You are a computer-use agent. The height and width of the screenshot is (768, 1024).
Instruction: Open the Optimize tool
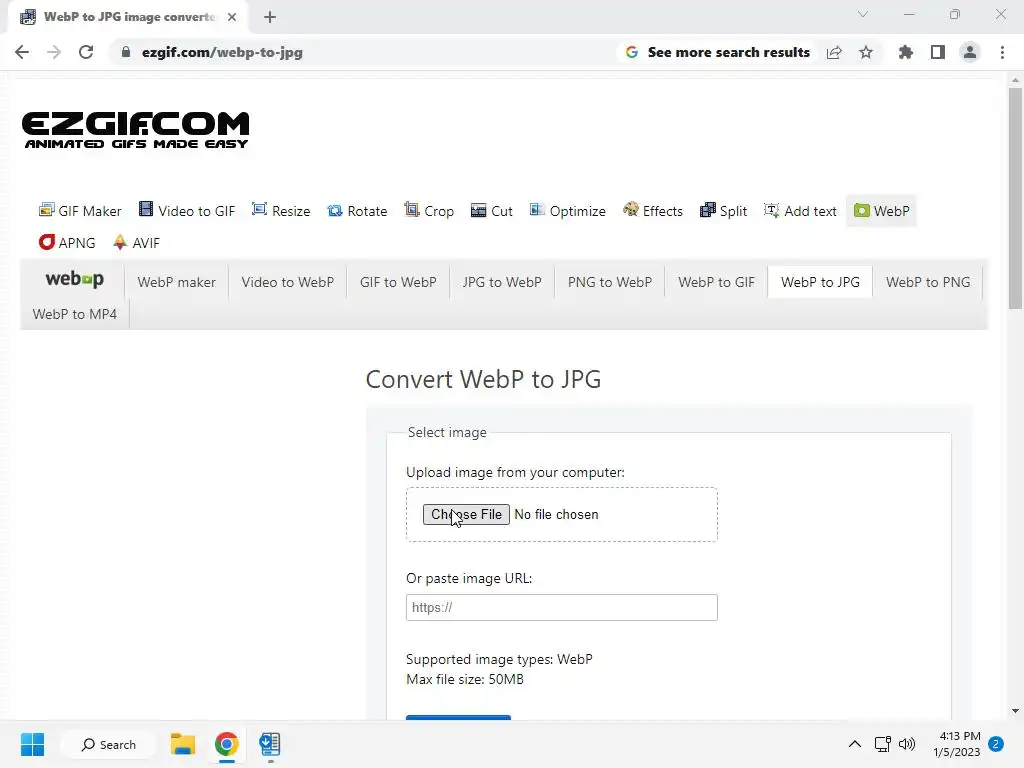(x=568, y=211)
